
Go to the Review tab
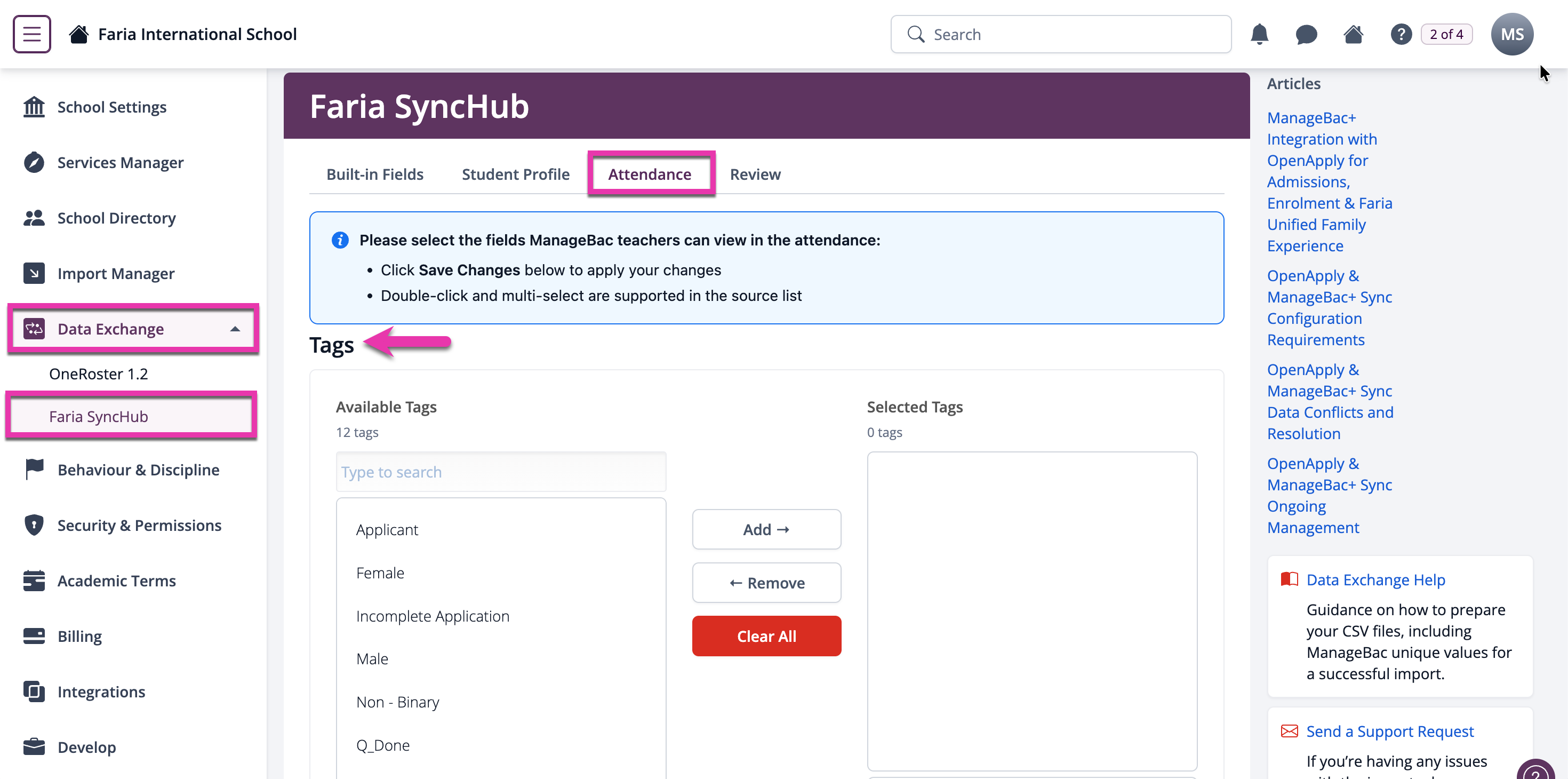(x=755, y=174)
